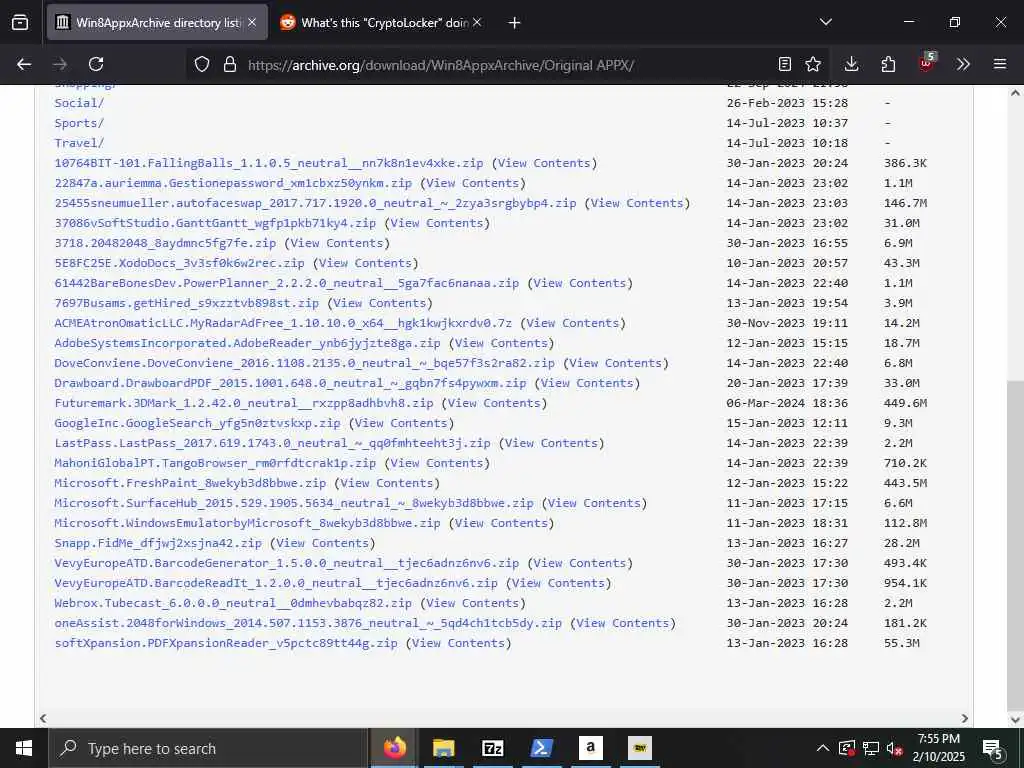The width and height of the screenshot is (1024, 768).
Task: Close the Win8AppxArchive directory listing tab
Action: coord(252,22)
